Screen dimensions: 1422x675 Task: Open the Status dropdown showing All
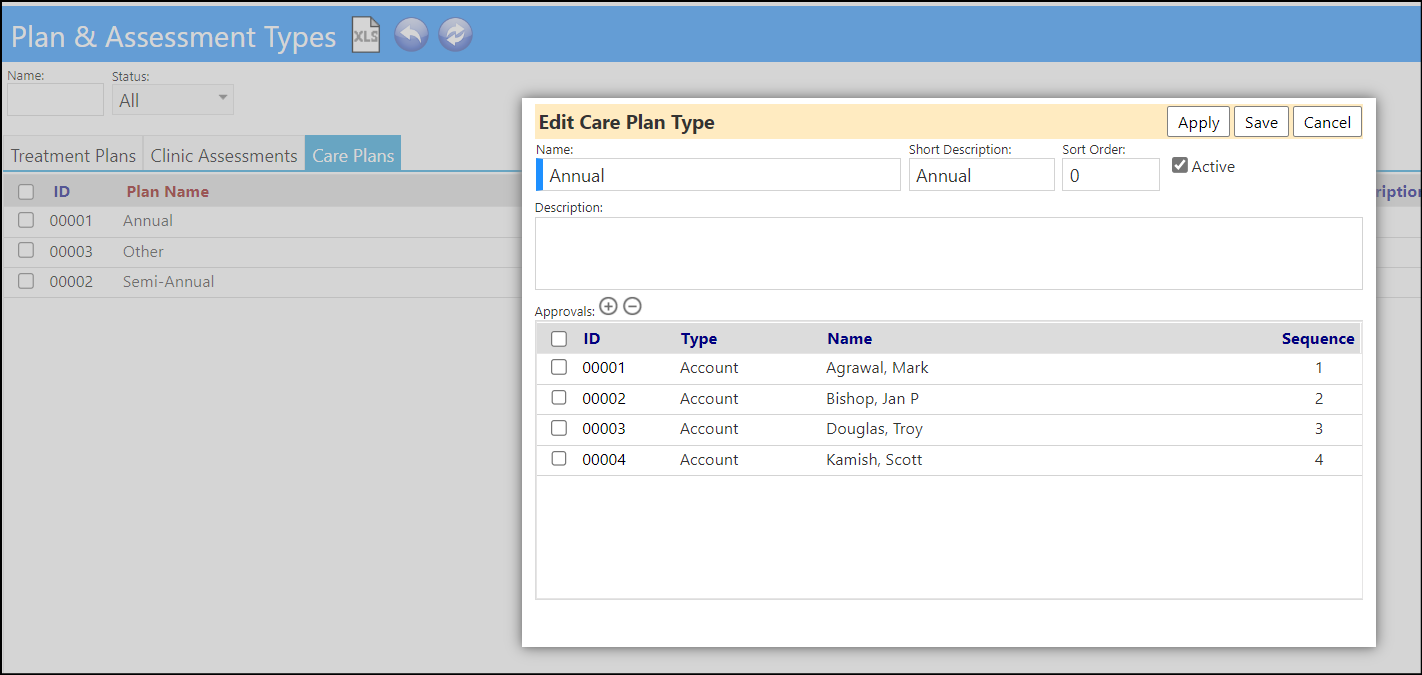tap(173, 99)
